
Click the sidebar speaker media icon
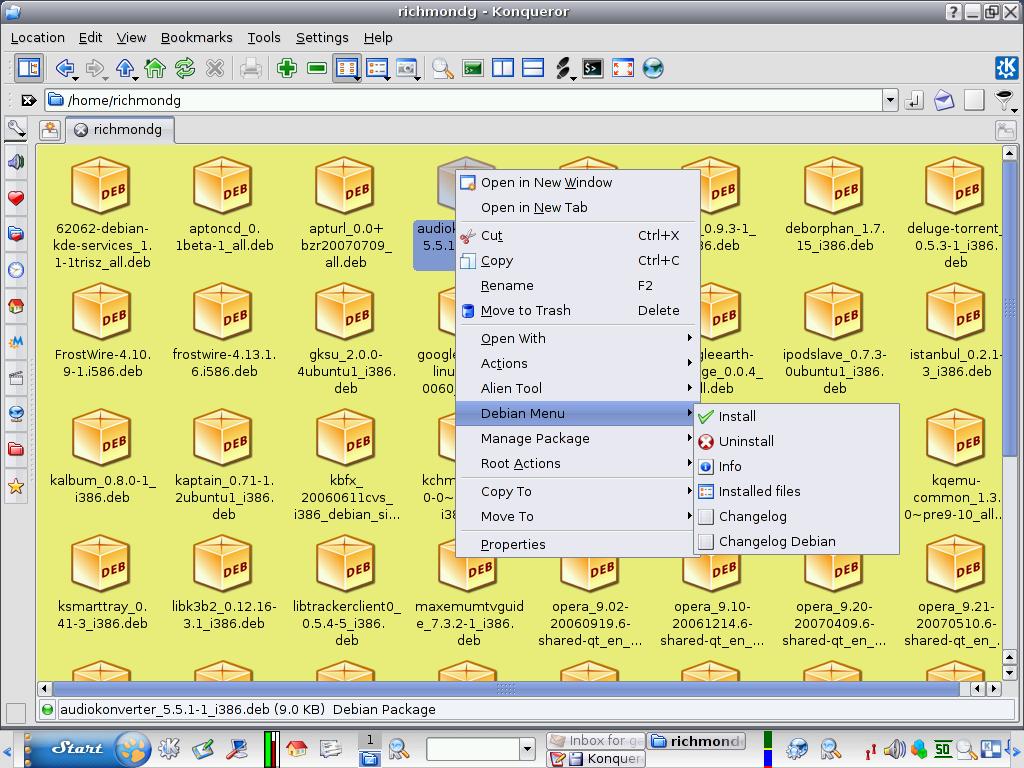click(x=16, y=161)
